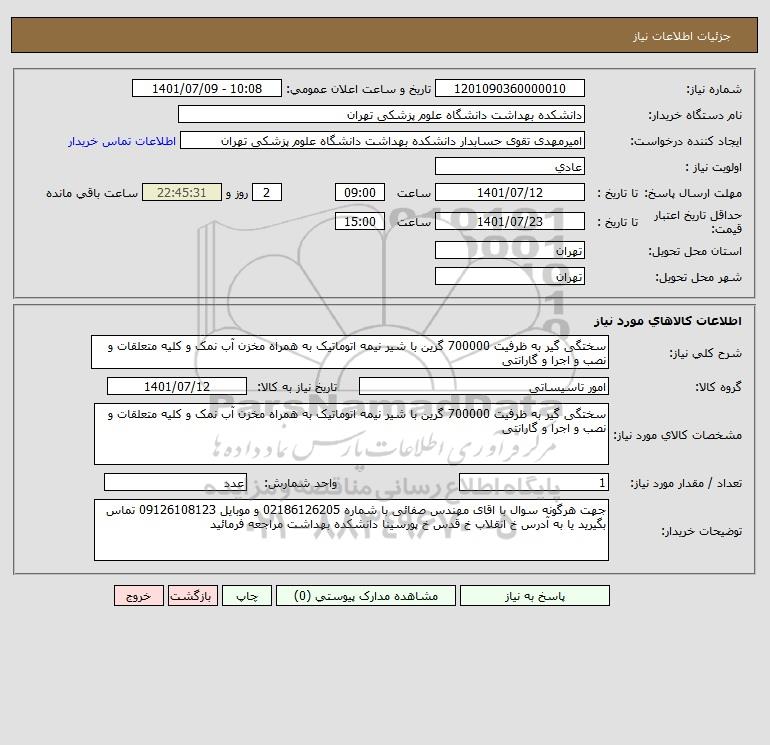This screenshot has width=770, height=745.
Task: Click delivery city field تهران
Action: click(x=510, y=276)
